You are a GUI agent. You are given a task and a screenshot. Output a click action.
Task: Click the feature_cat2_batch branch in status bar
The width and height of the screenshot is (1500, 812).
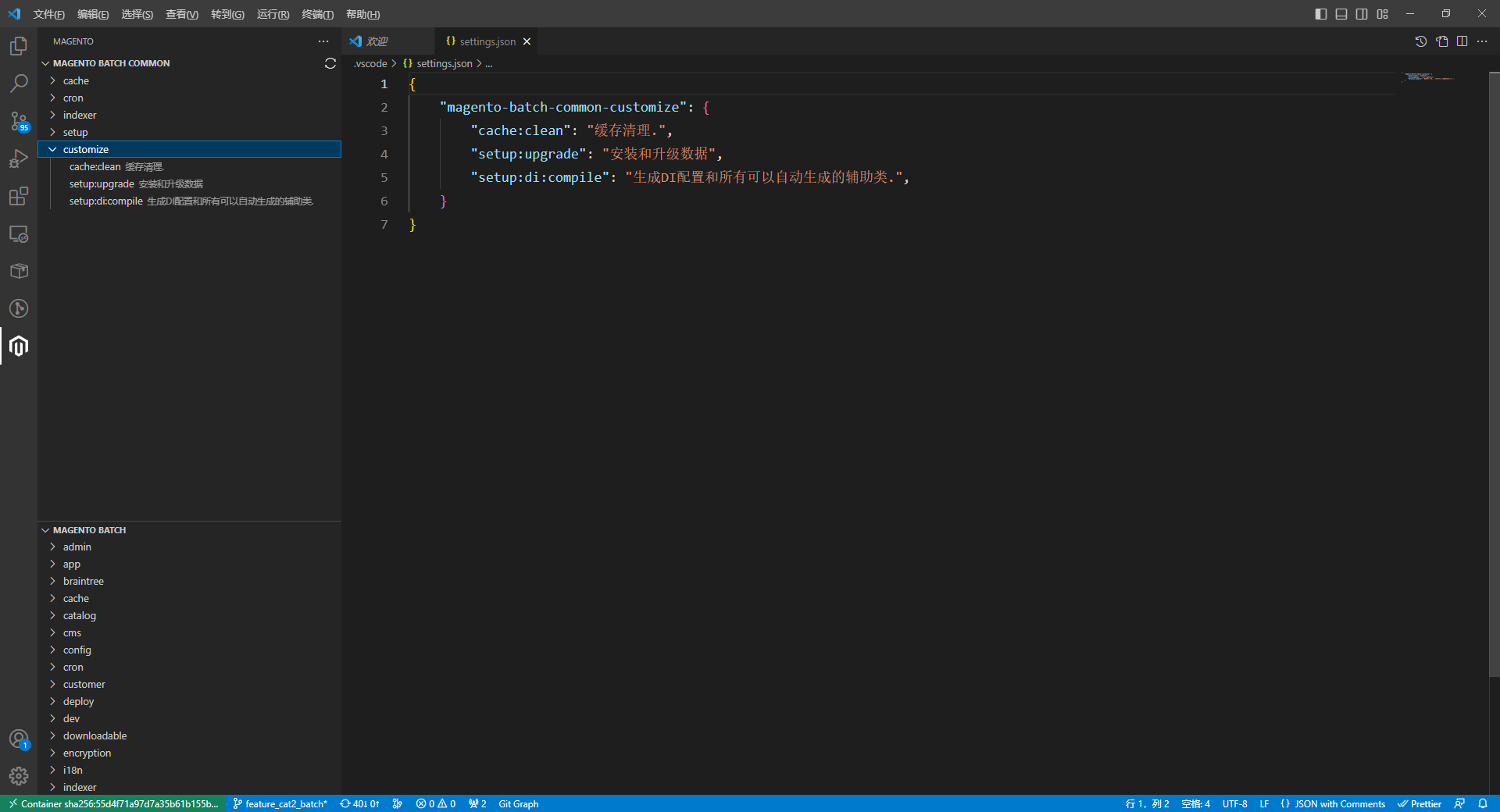click(280, 803)
